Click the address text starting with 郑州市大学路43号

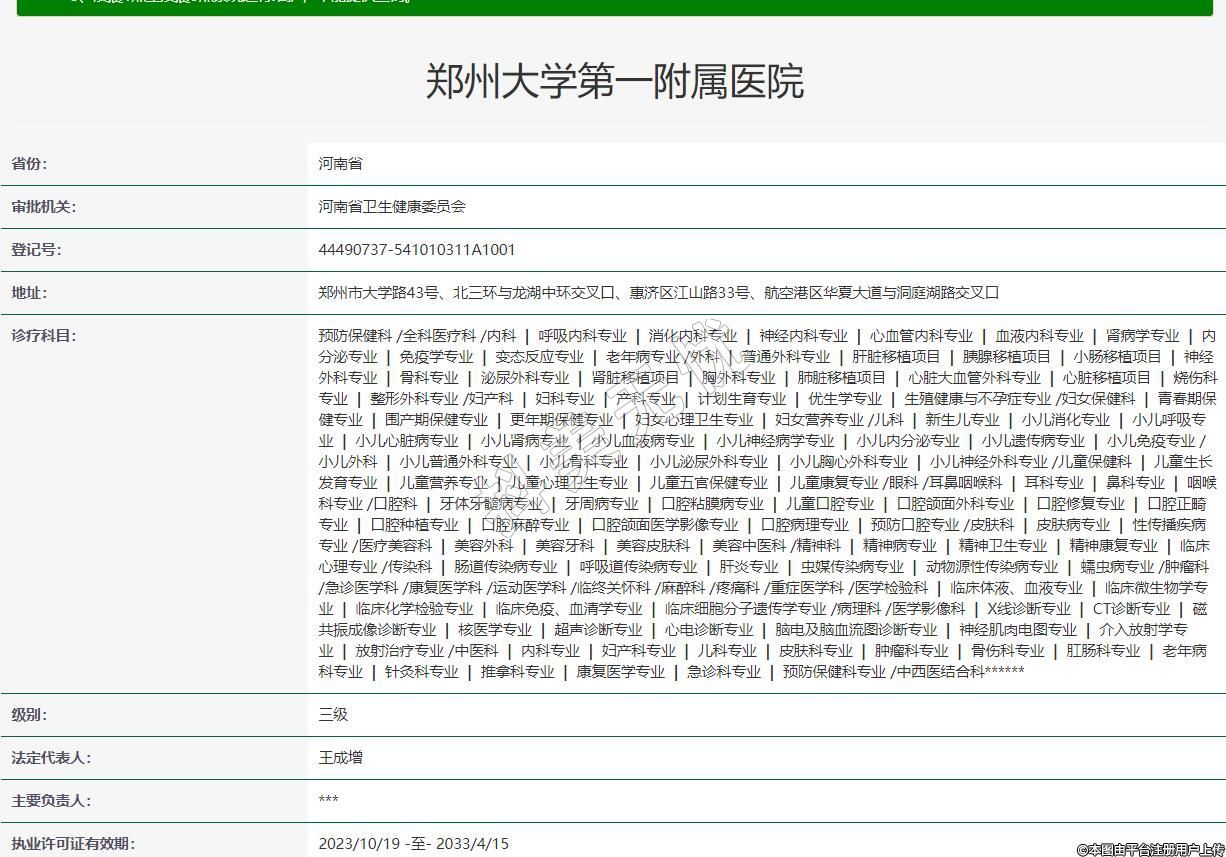(658, 293)
